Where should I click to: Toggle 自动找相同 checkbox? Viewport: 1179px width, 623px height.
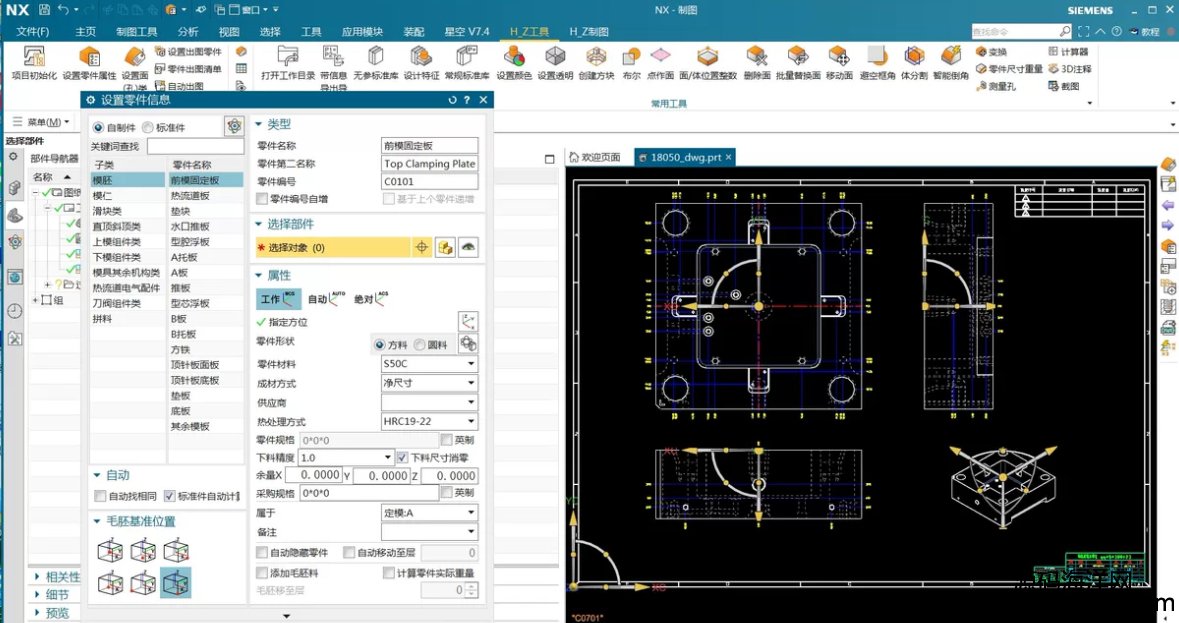(100, 496)
